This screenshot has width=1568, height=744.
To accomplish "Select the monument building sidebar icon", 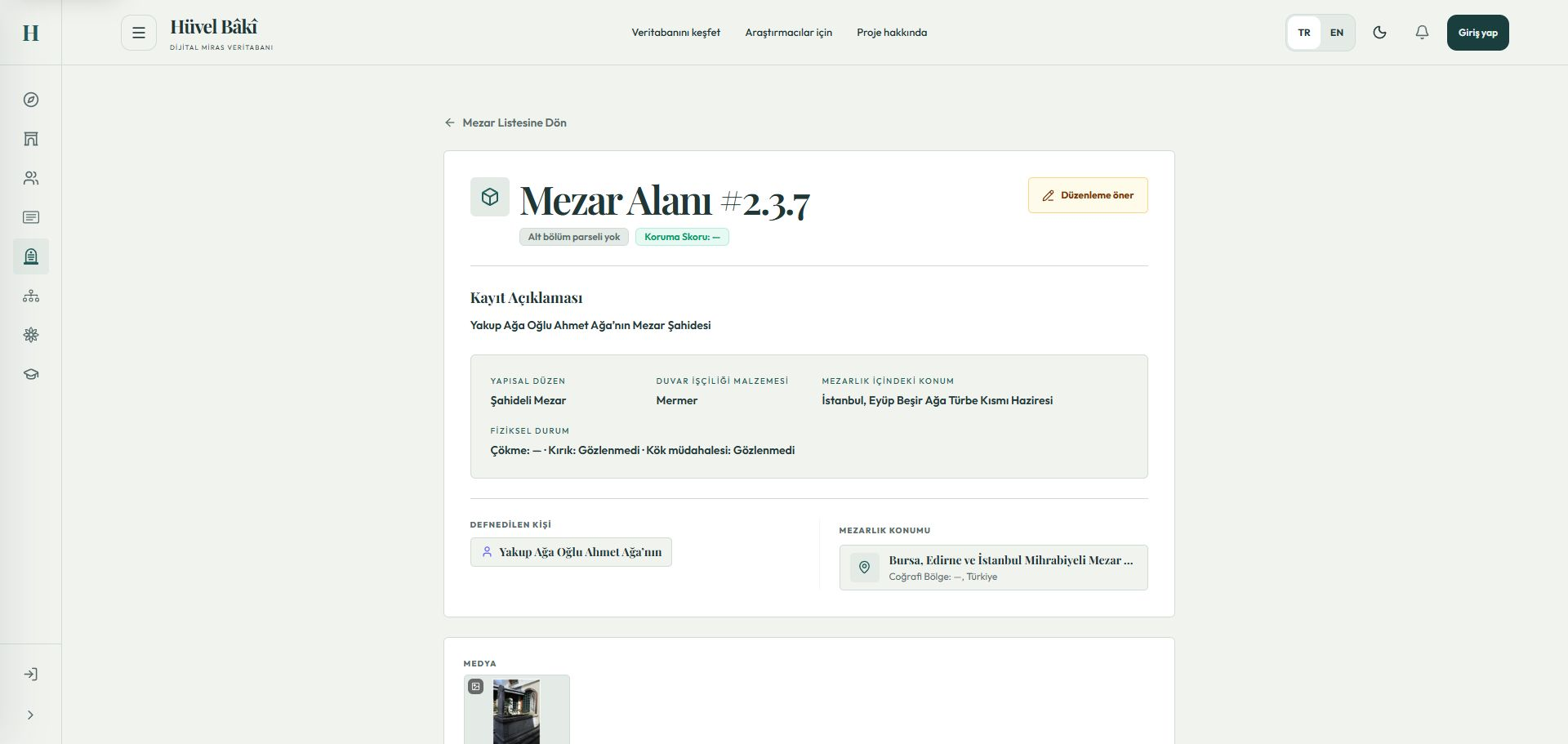I will pyautogui.click(x=31, y=139).
